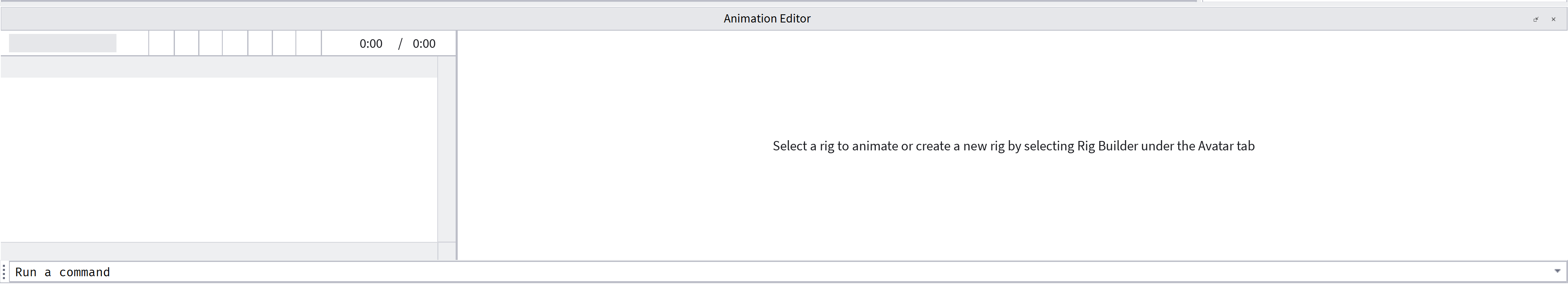
Task: Focus the Run a command input field
Action: (730, 272)
